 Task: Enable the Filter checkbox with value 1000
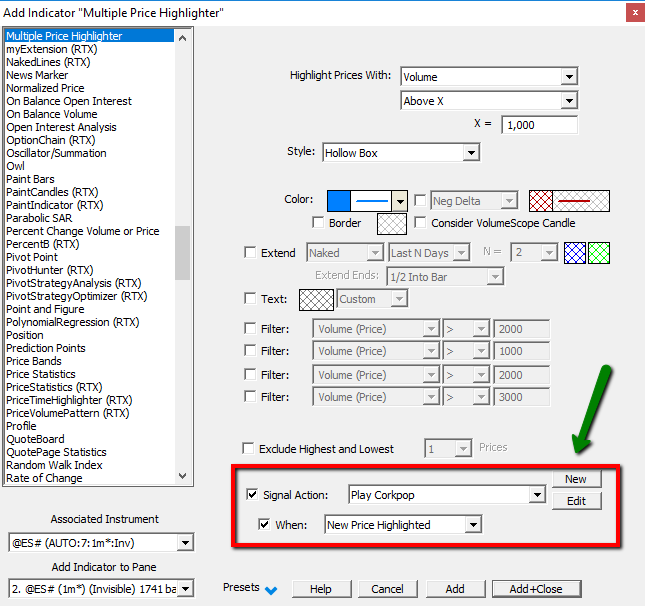(x=250, y=351)
